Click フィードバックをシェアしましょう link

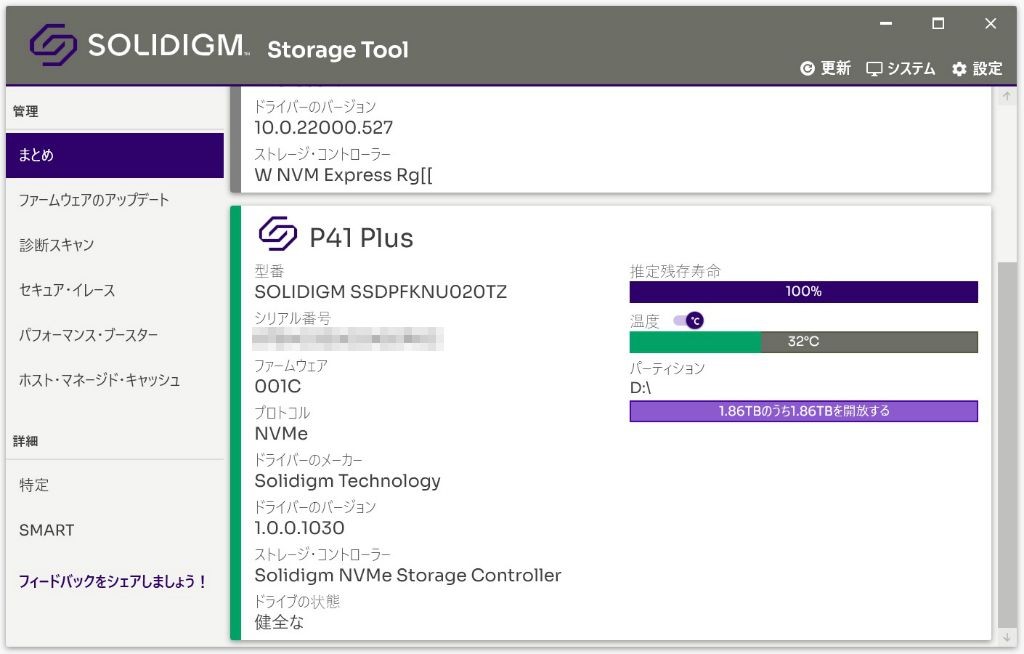tap(112, 581)
